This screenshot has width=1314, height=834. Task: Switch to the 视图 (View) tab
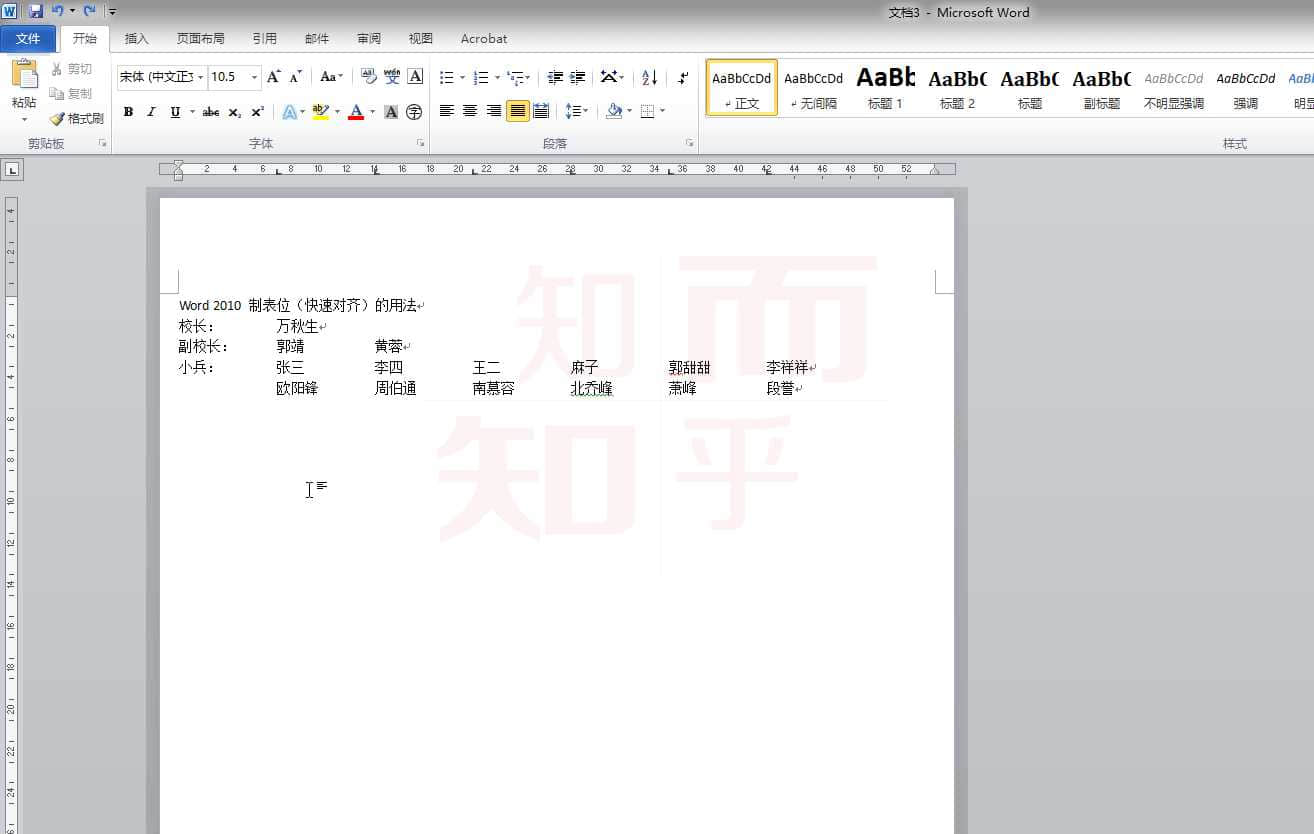coord(420,39)
